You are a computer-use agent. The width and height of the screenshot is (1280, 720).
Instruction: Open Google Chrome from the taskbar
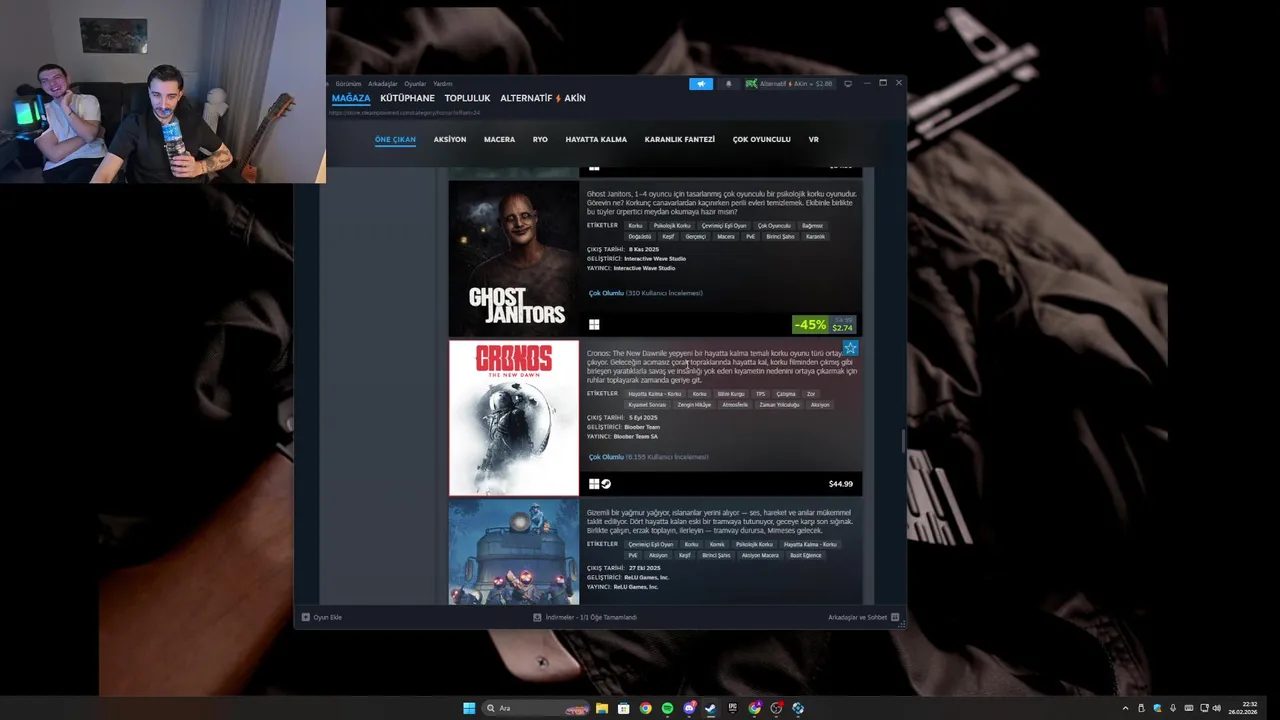click(646, 708)
